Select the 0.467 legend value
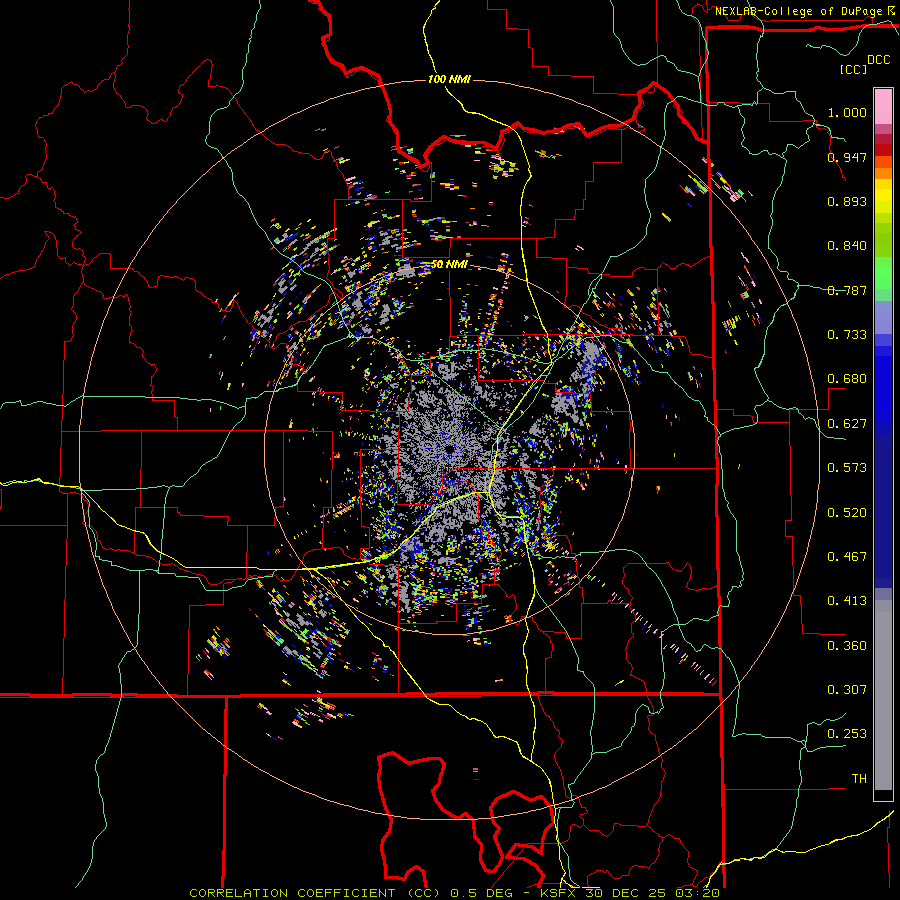This screenshot has height=900, width=900. [847, 557]
